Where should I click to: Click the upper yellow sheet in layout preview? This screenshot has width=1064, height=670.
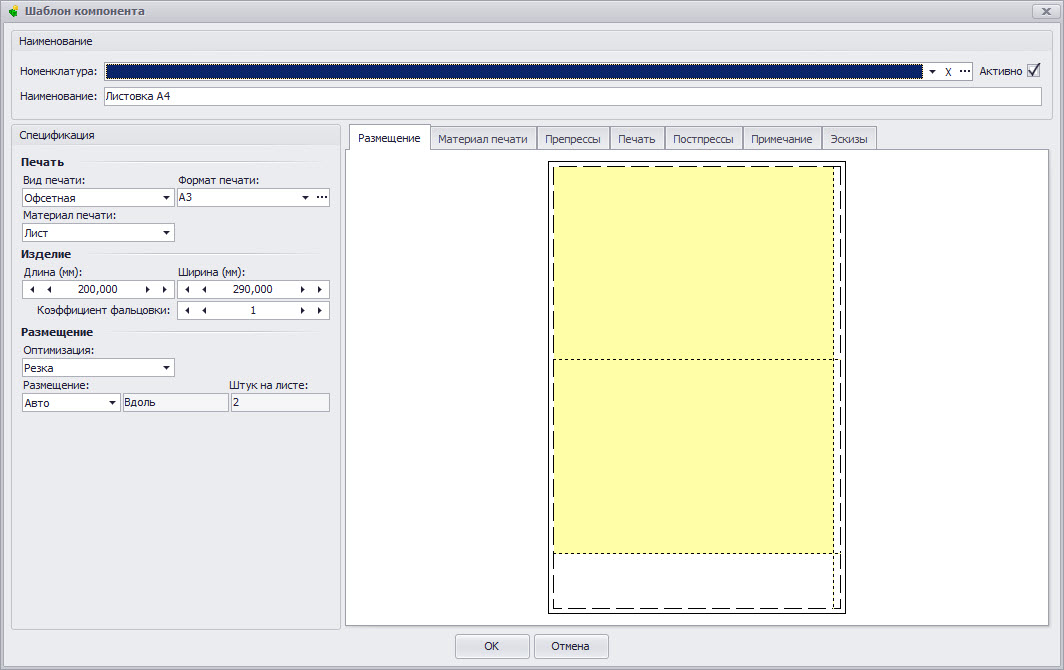coord(693,262)
